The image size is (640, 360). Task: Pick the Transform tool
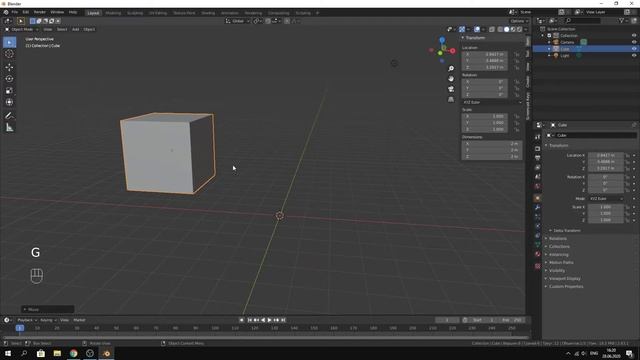click(x=9, y=102)
